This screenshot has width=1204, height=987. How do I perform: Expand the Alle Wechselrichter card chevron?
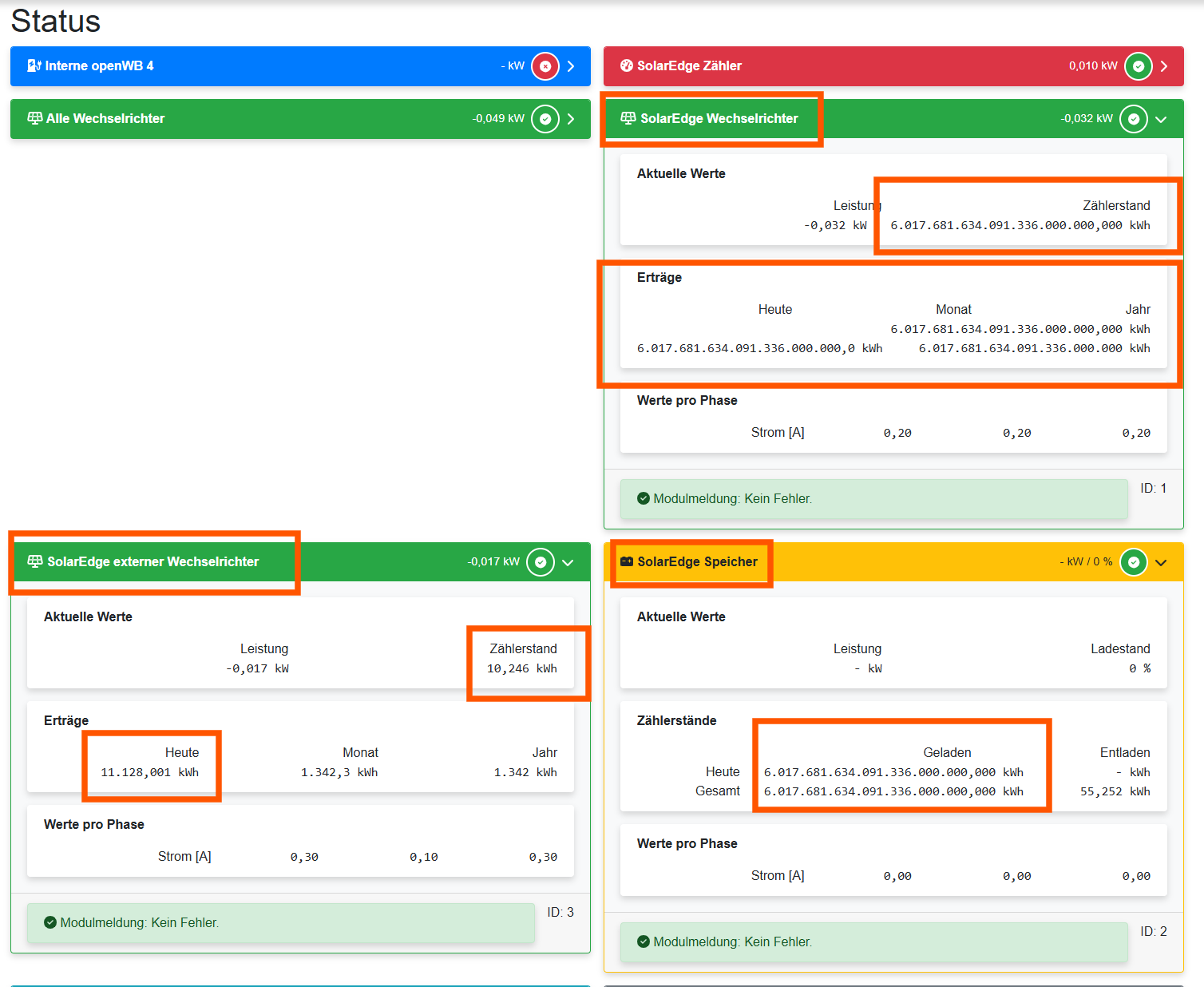571,119
